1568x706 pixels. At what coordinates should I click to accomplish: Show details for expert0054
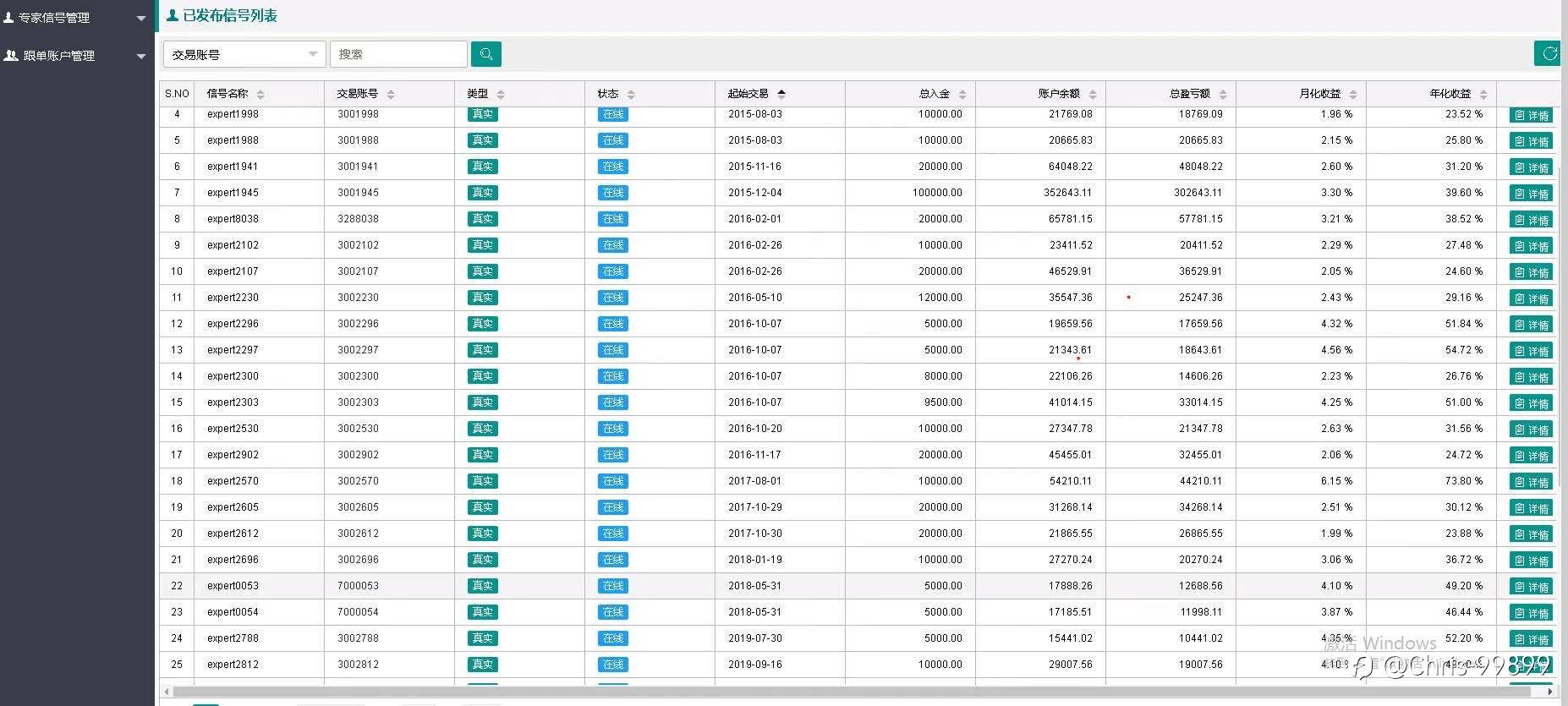click(1531, 613)
